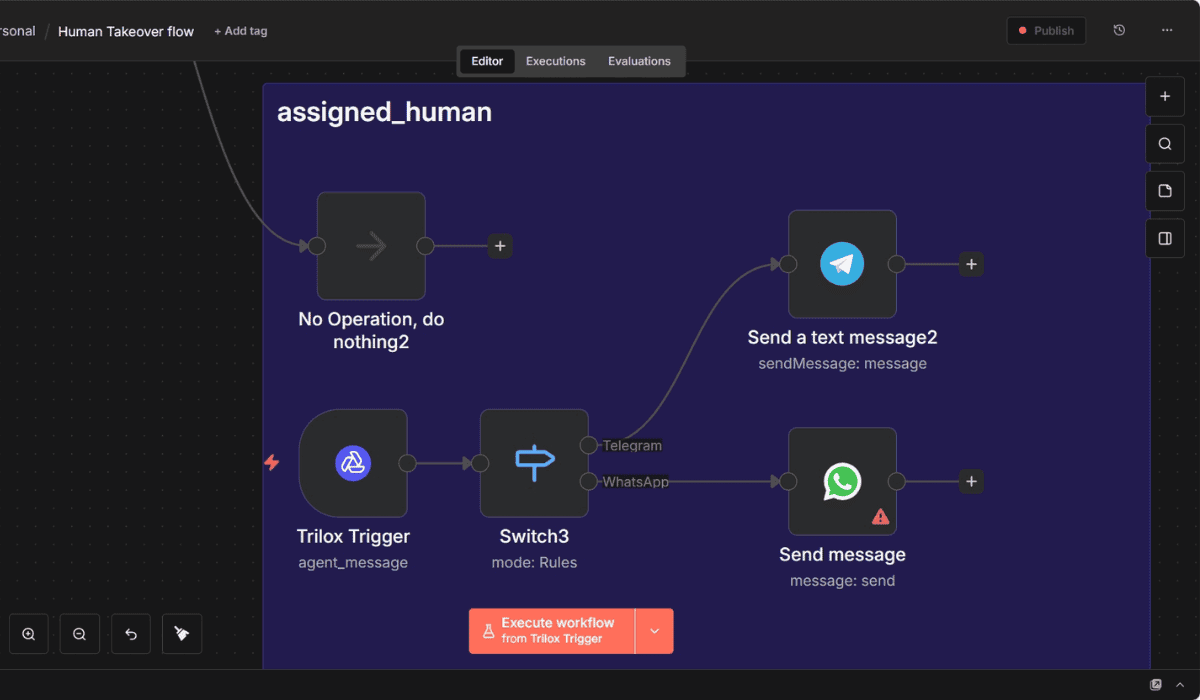Click the tidy up icon in bottom toolbar

point(181,633)
